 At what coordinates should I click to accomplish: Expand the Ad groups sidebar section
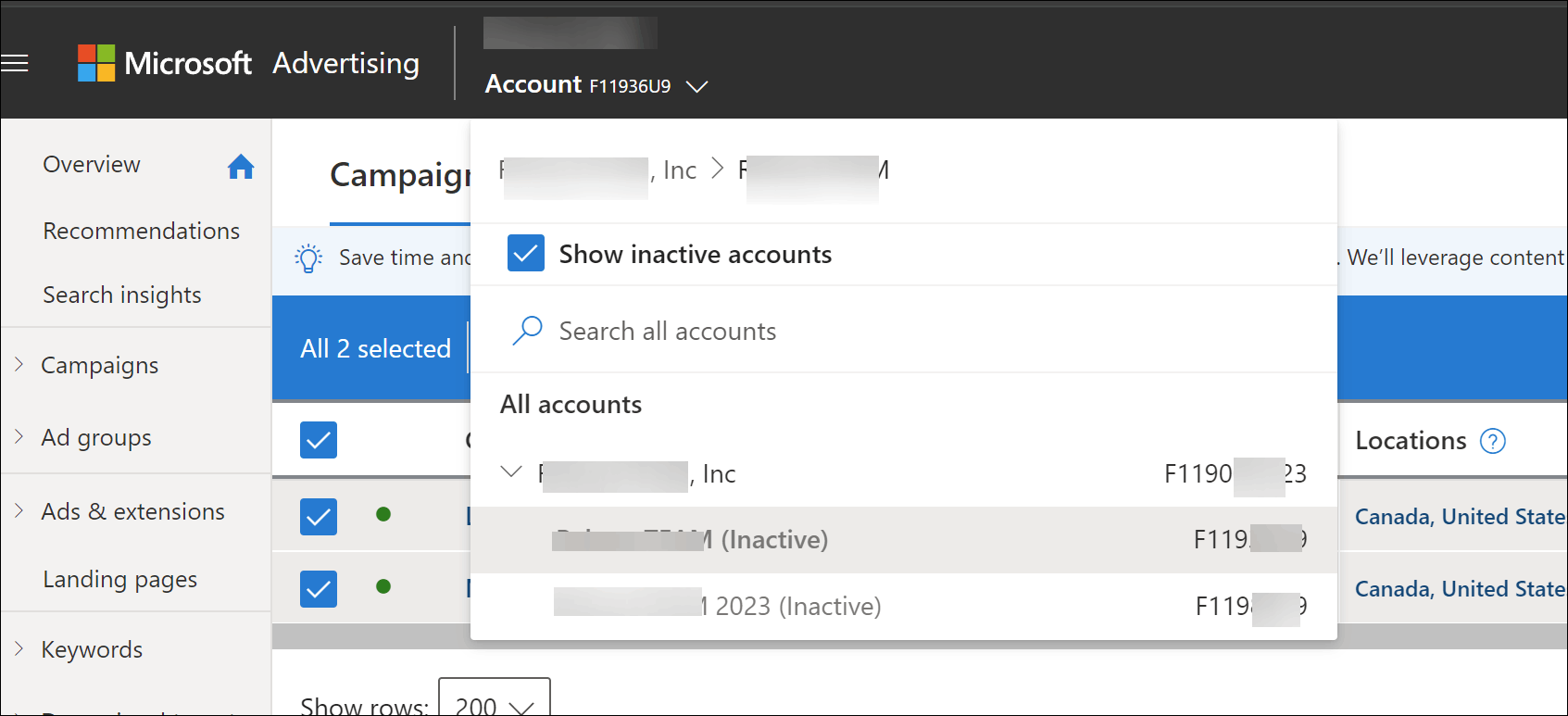pyautogui.click(x=19, y=436)
